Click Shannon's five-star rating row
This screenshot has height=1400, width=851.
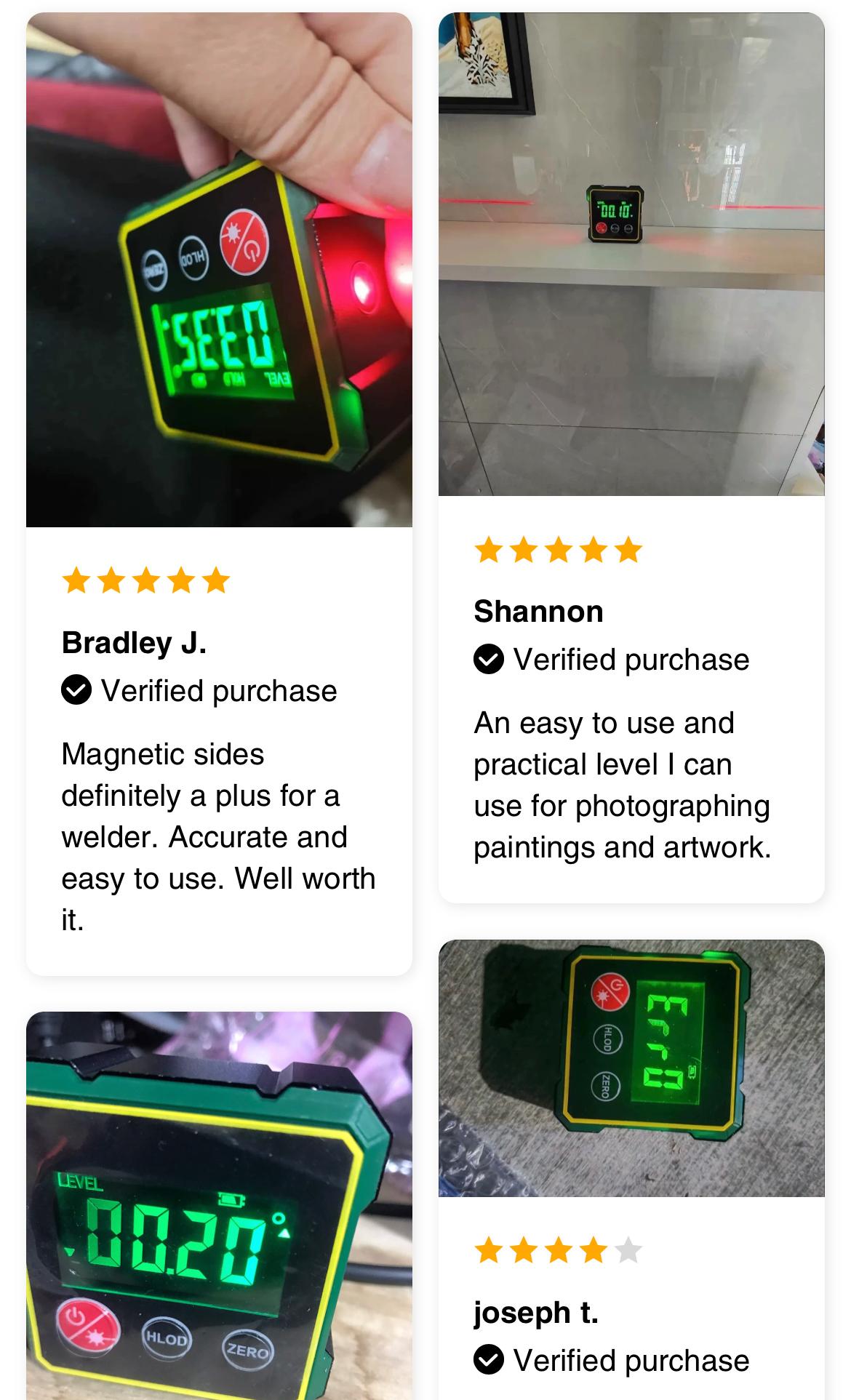(559, 550)
